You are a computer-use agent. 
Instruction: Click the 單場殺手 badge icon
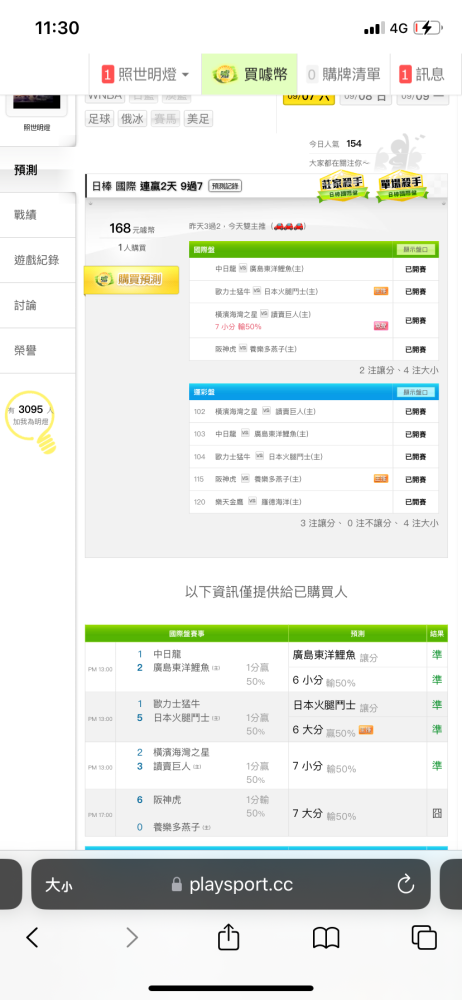pyautogui.click(x=403, y=187)
